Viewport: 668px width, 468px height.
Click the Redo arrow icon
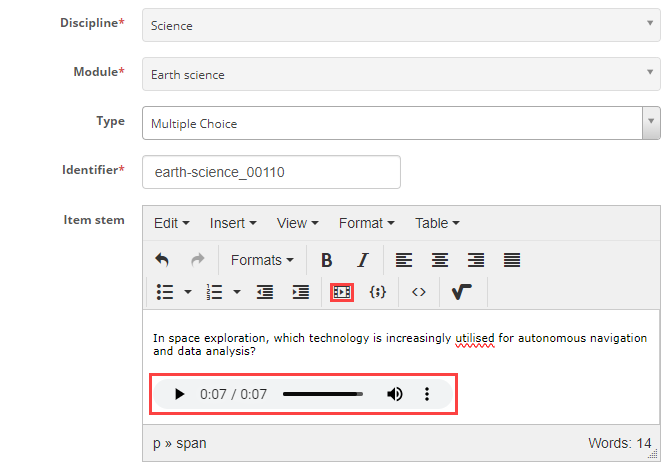tap(197, 260)
